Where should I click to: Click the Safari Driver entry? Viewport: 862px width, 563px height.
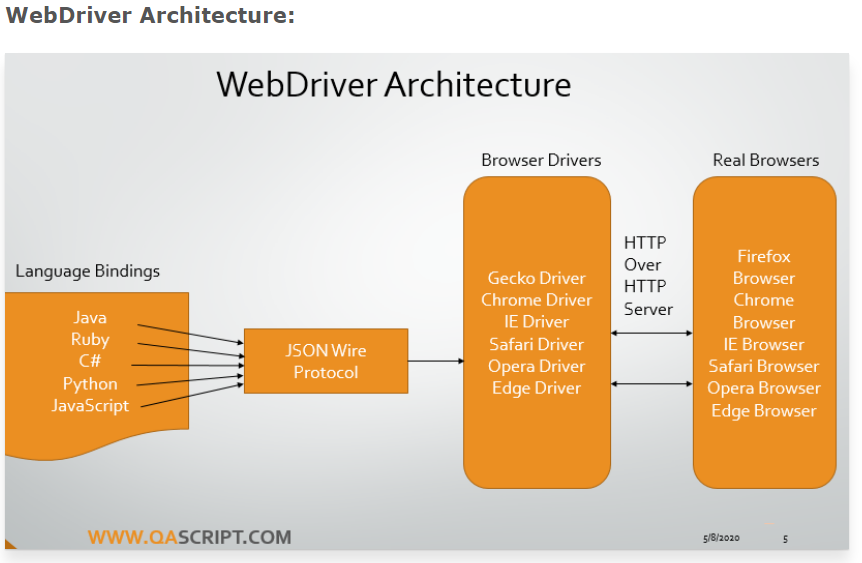536,344
